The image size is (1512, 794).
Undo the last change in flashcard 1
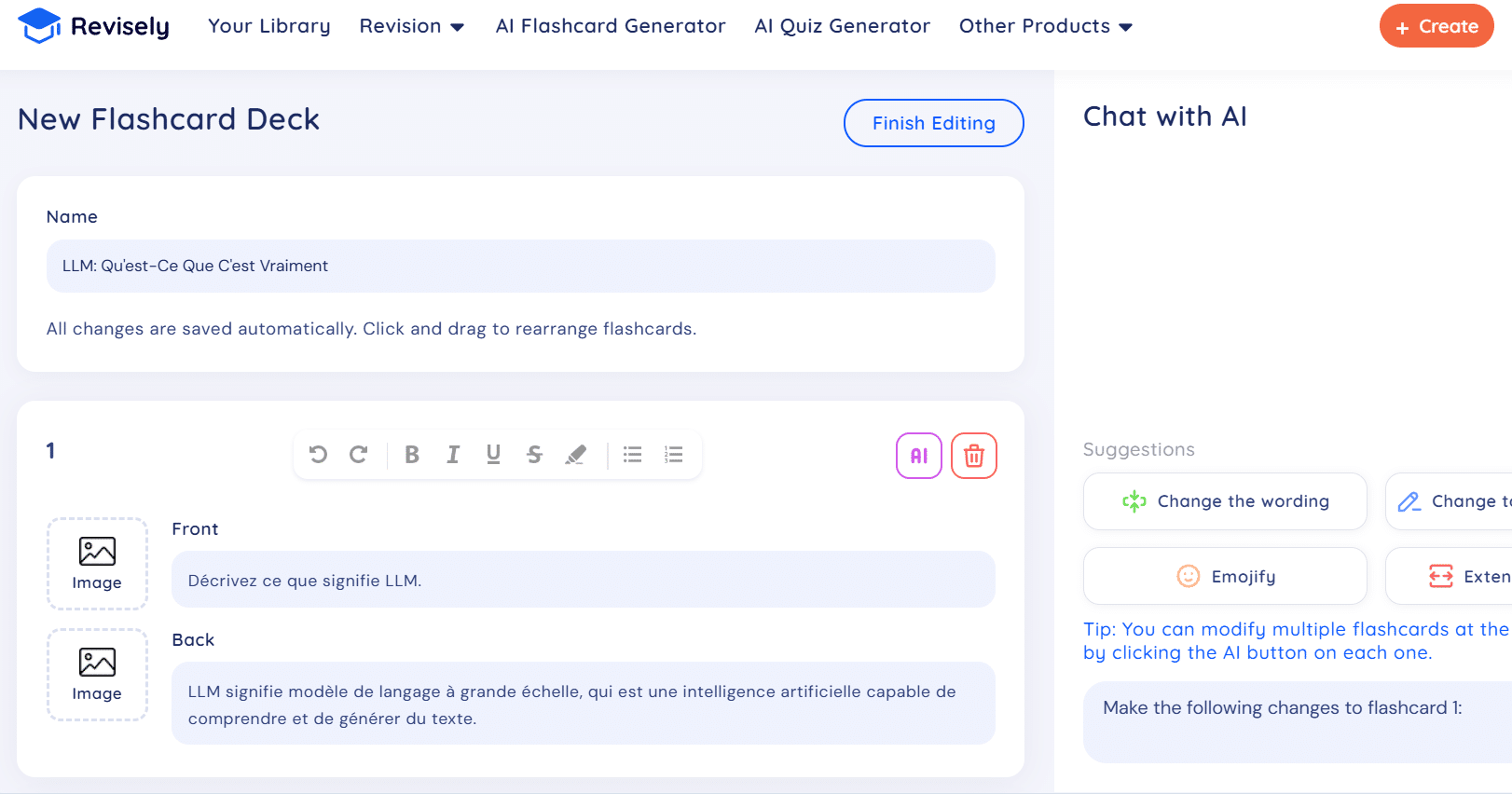pyautogui.click(x=319, y=455)
